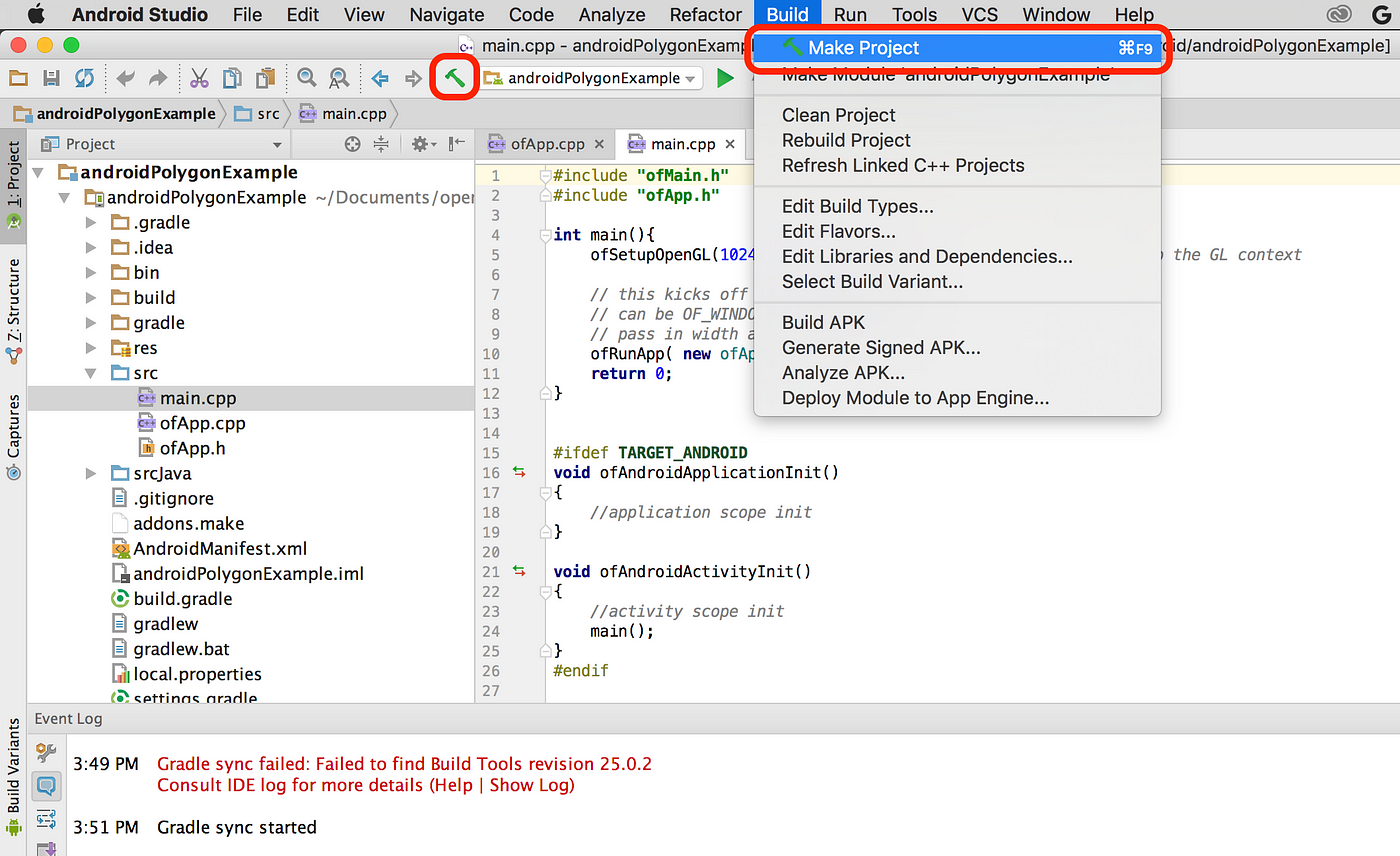The image size is (1400, 856).
Task: Expand the .gradle folder arrow
Action: pyautogui.click(x=91, y=222)
